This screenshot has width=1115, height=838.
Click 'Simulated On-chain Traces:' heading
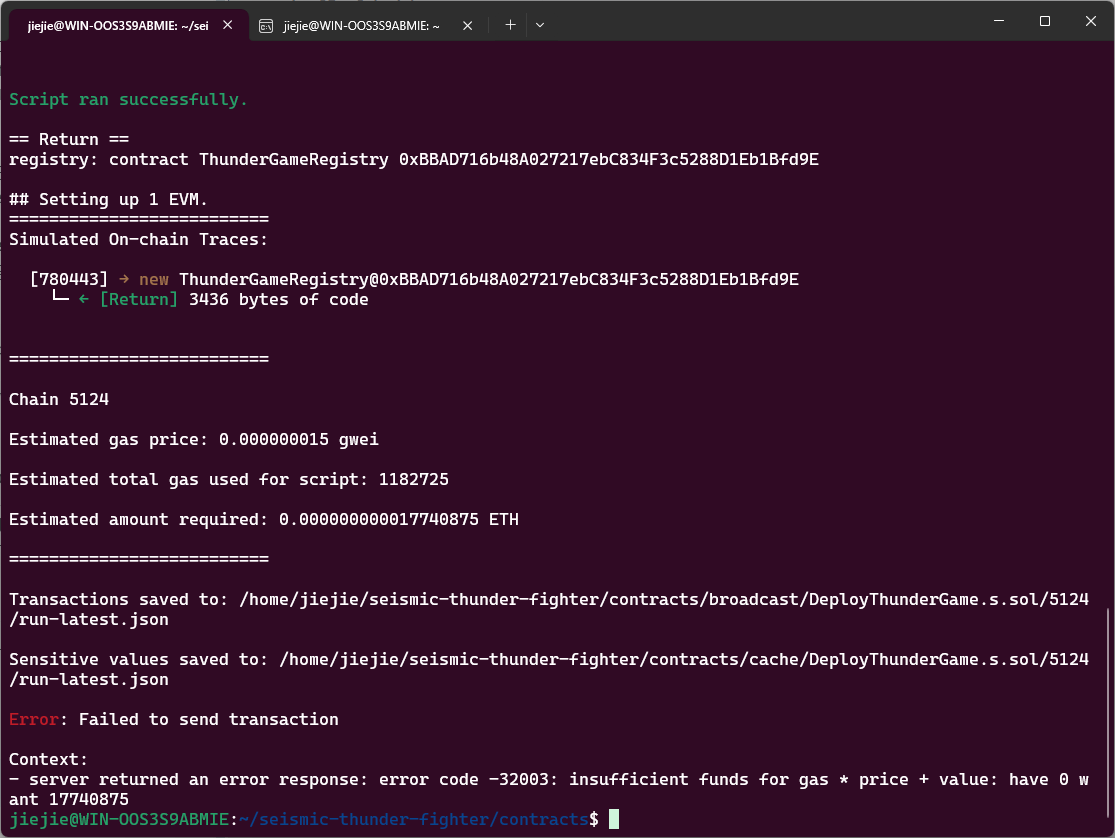(139, 239)
